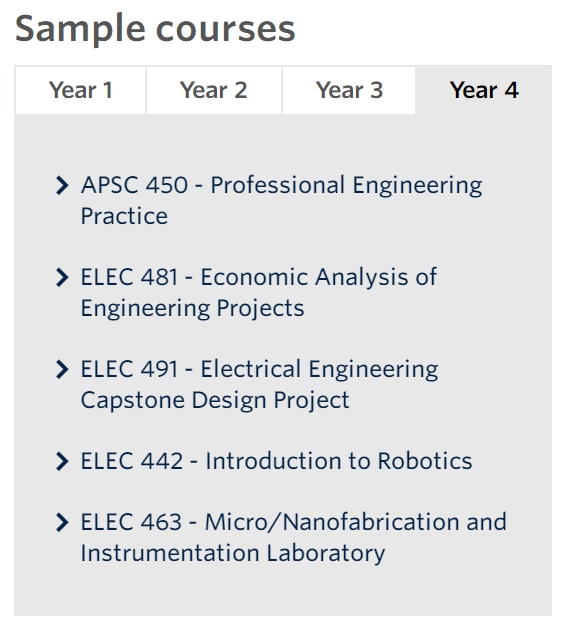This screenshot has height=625, width=565.
Task: Click the word Practice under APSC 450
Action: pos(124,216)
